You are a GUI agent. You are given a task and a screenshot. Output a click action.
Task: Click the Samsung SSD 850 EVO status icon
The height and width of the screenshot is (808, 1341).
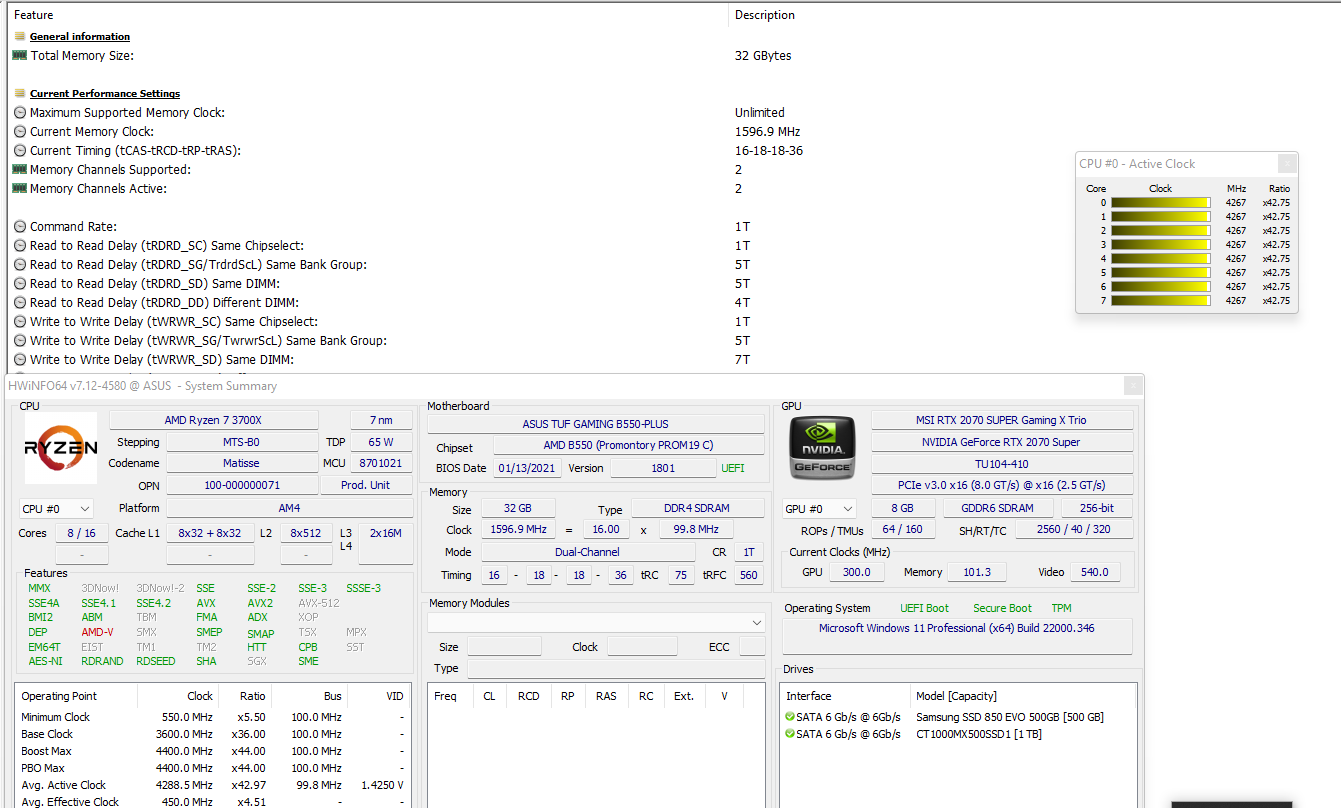tap(790, 717)
